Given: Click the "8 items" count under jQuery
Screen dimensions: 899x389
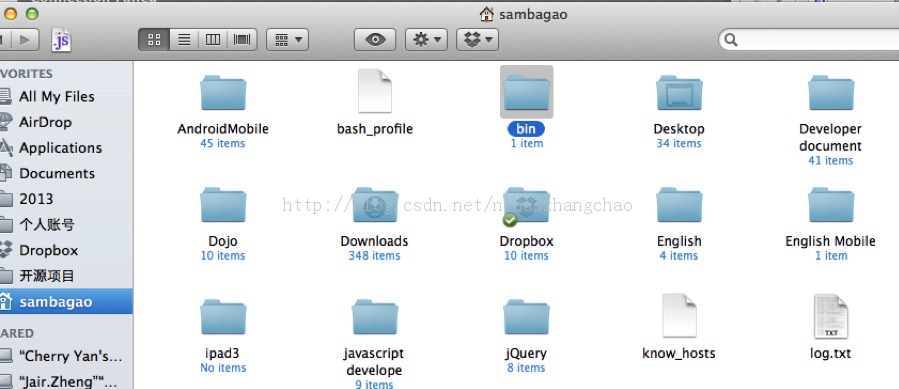Looking at the screenshot, I should (x=526, y=368).
